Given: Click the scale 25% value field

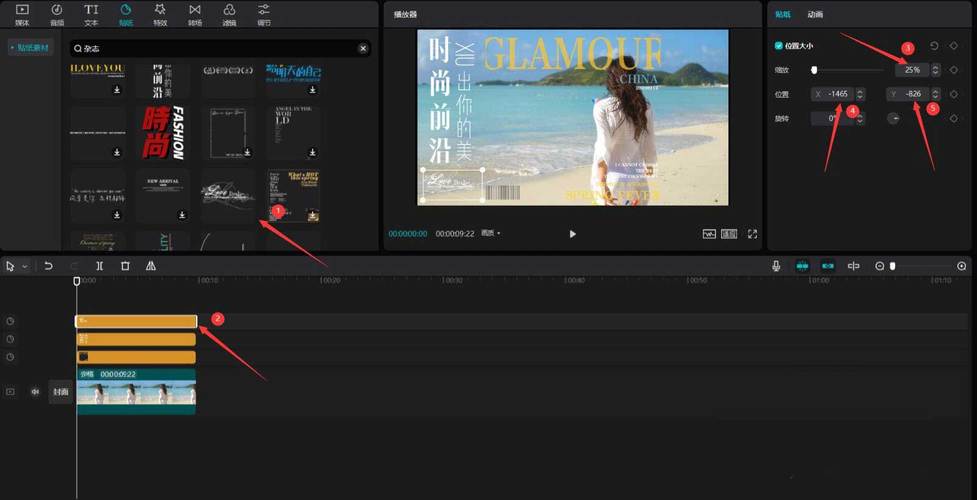Looking at the screenshot, I should click(x=913, y=70).
